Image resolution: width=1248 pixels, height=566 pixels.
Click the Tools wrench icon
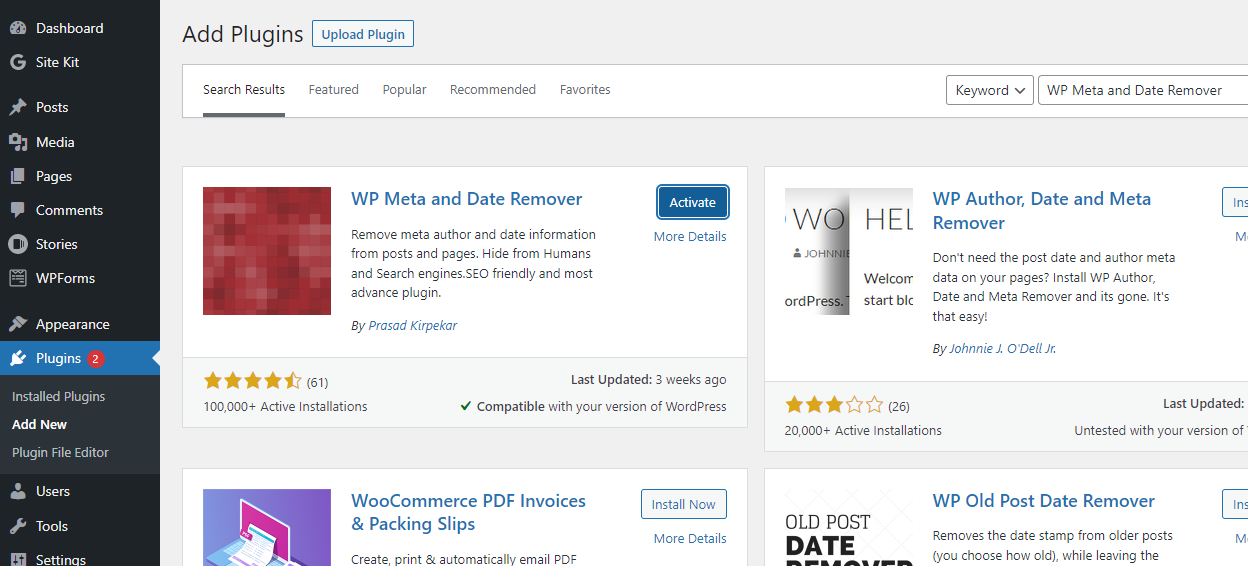pyautogui.click(x=18, y=526)
